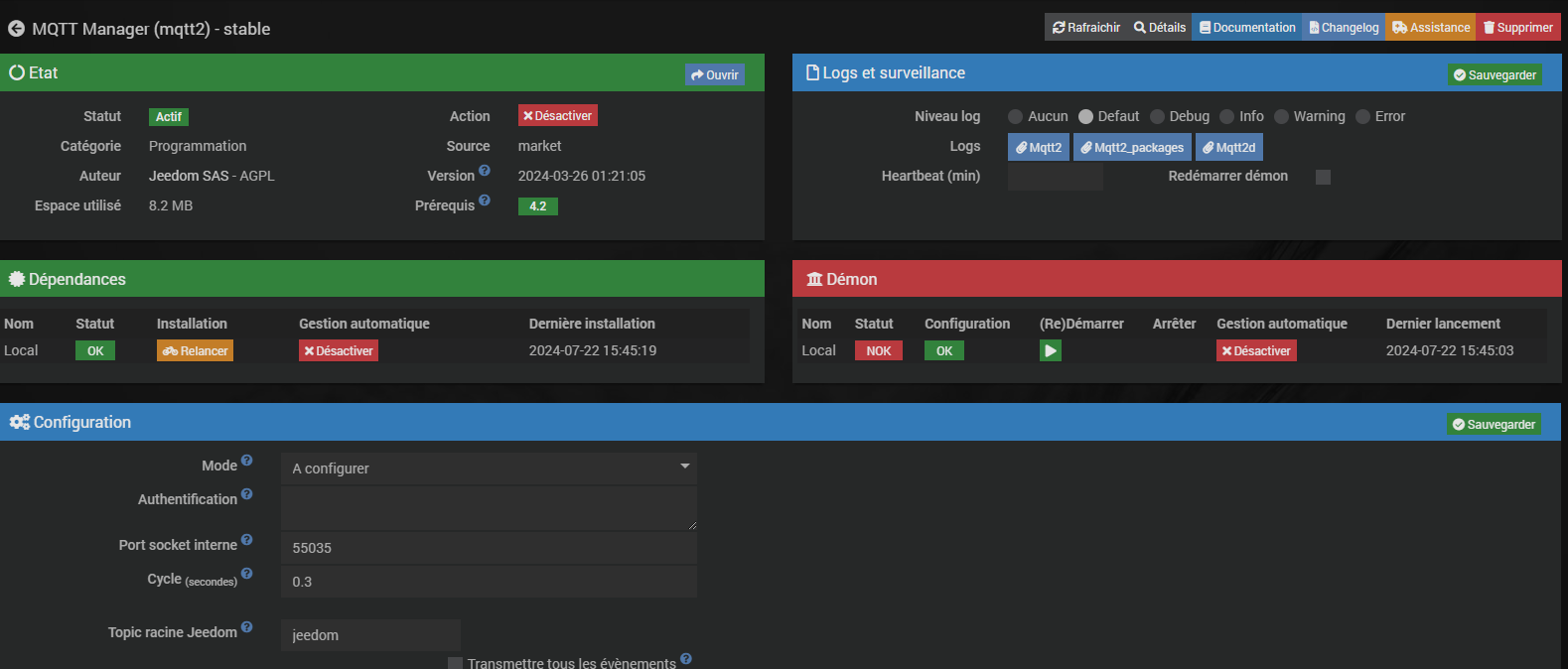The image size is (1568, 669).
Task: Click the Démon panel header
Action: pos(1177,279)
